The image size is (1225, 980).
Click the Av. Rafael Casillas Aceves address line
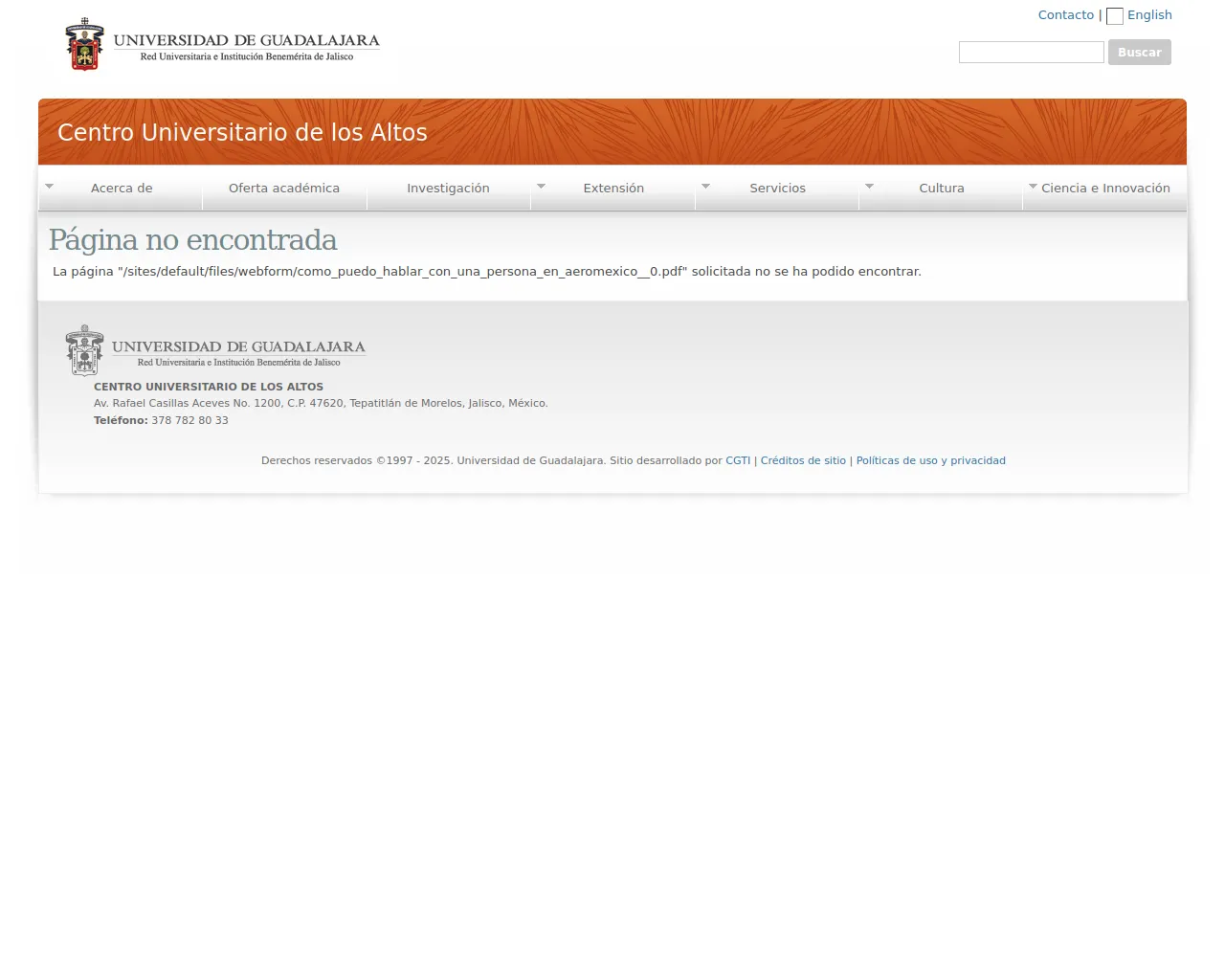point(321,404)
